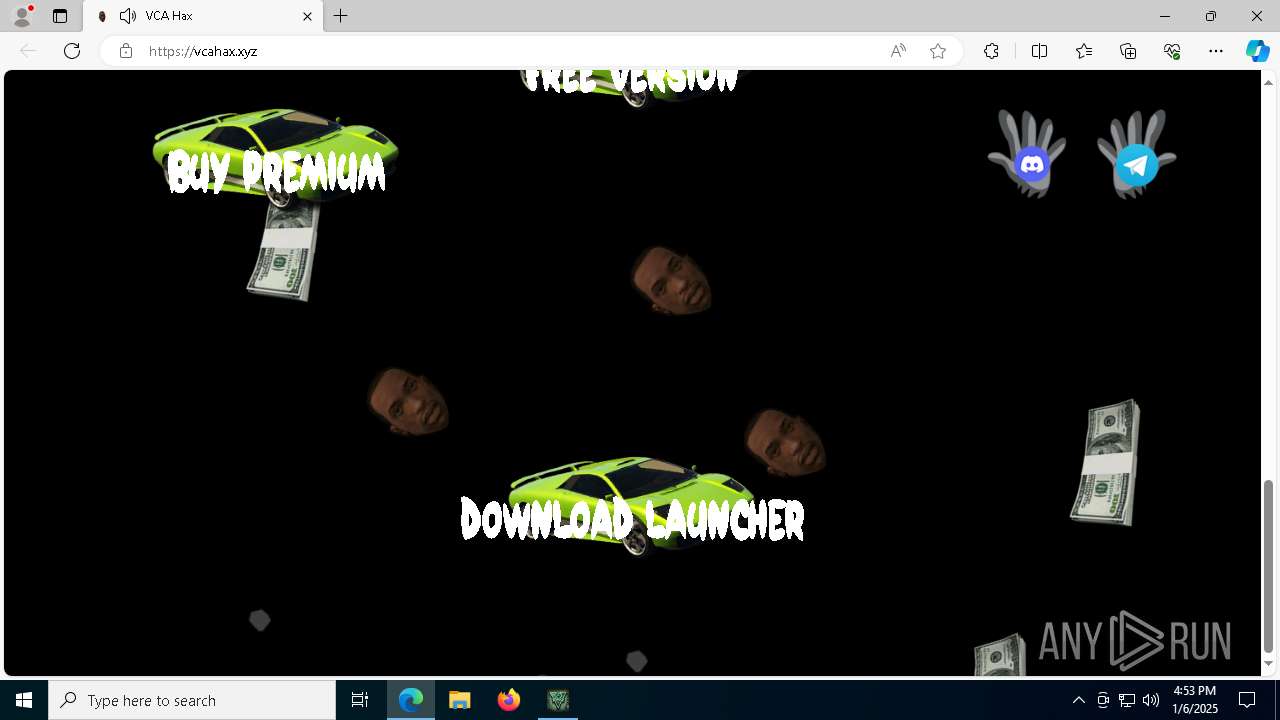Click the browser profile avatar icon

(x=21, y=16)
